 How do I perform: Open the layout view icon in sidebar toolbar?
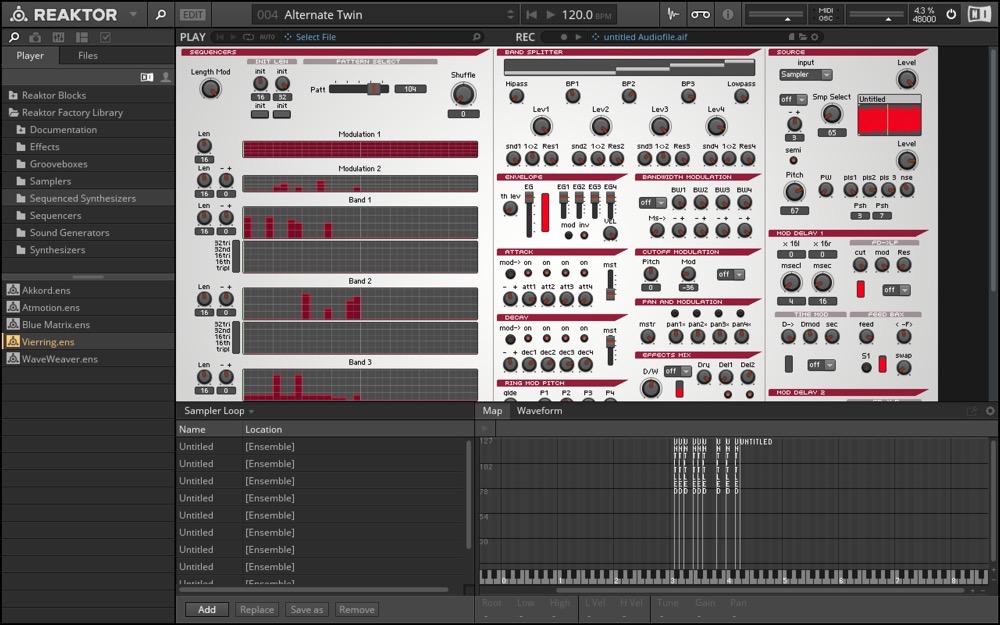point(82,38)
